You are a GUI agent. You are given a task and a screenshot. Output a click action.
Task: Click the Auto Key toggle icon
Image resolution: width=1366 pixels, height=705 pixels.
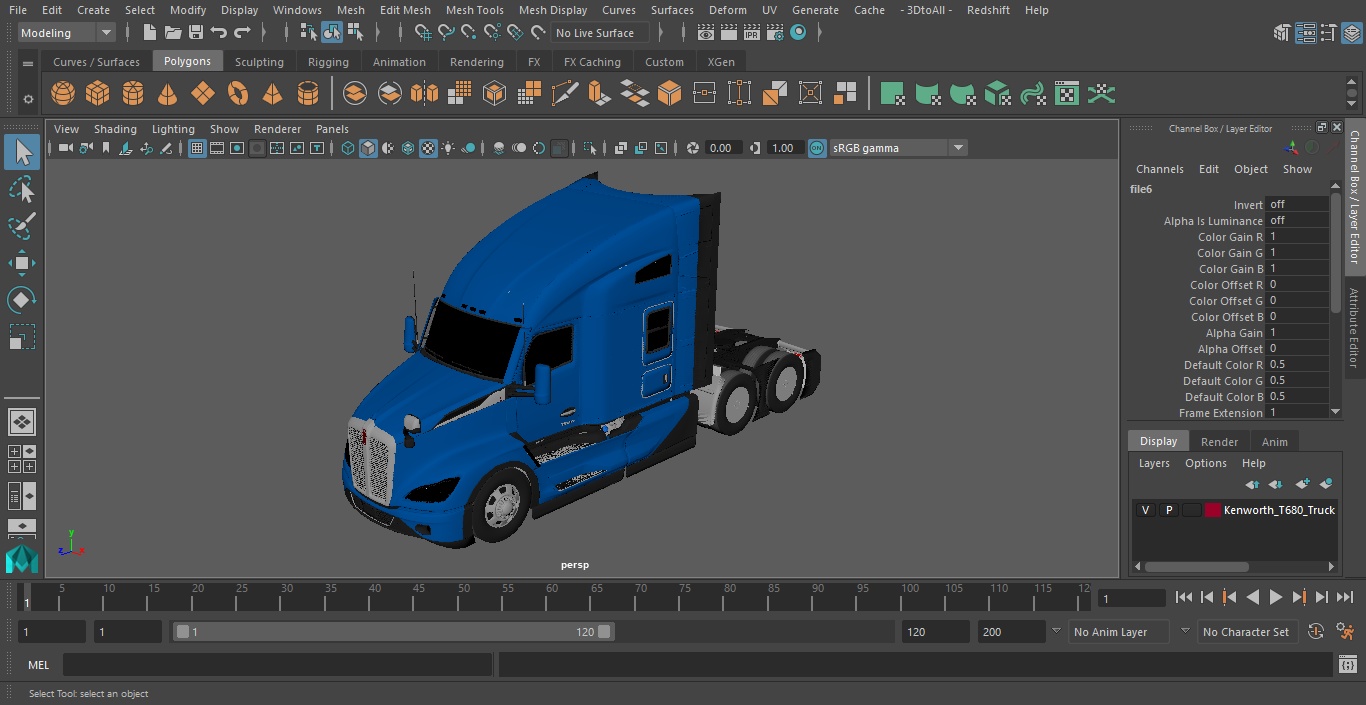[1316, 632]
